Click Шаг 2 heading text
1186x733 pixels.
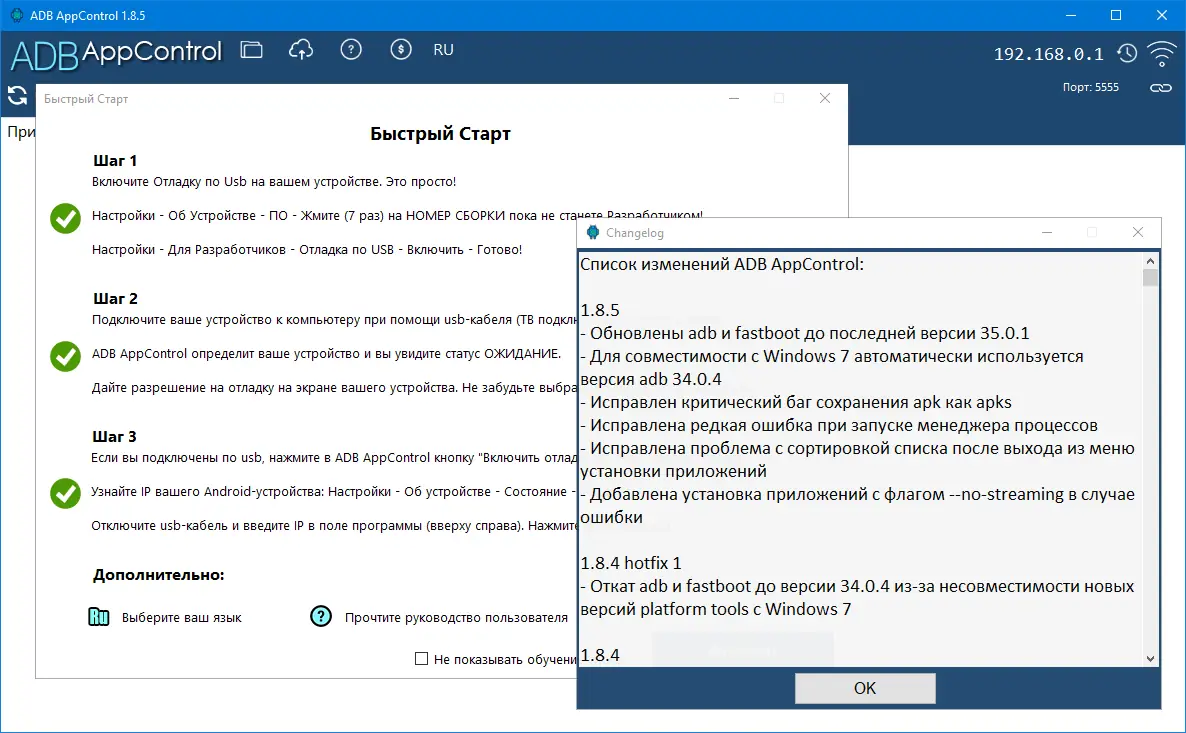pyautogui.click(x=115, y=299)
